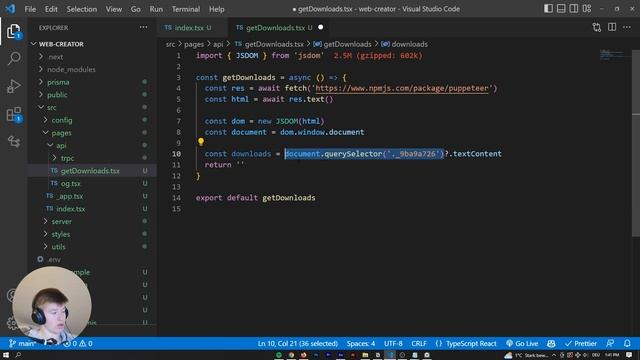The image size is (640, 360).
Task: Expand the config folder
Action: [x=62, y=120]
